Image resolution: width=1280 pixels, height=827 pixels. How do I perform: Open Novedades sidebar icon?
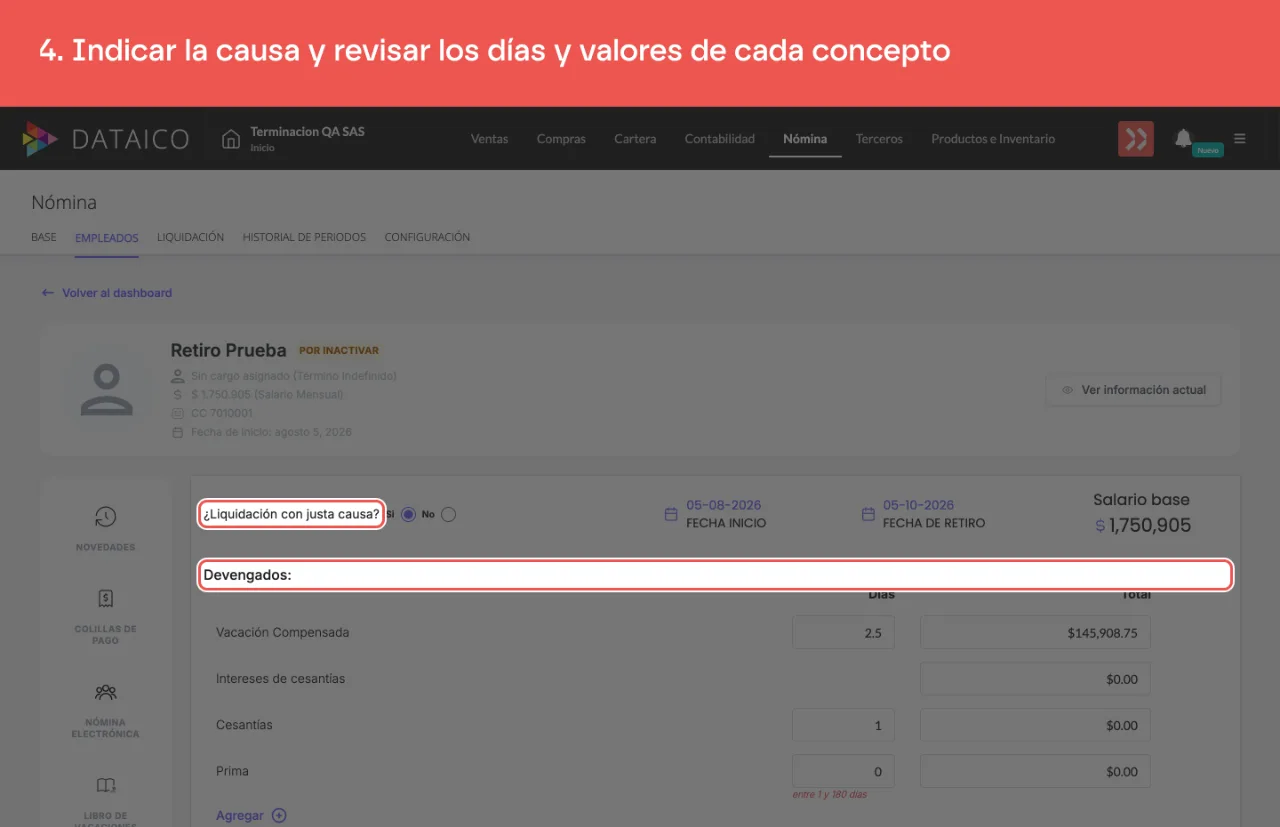click(x=105, y=517)
